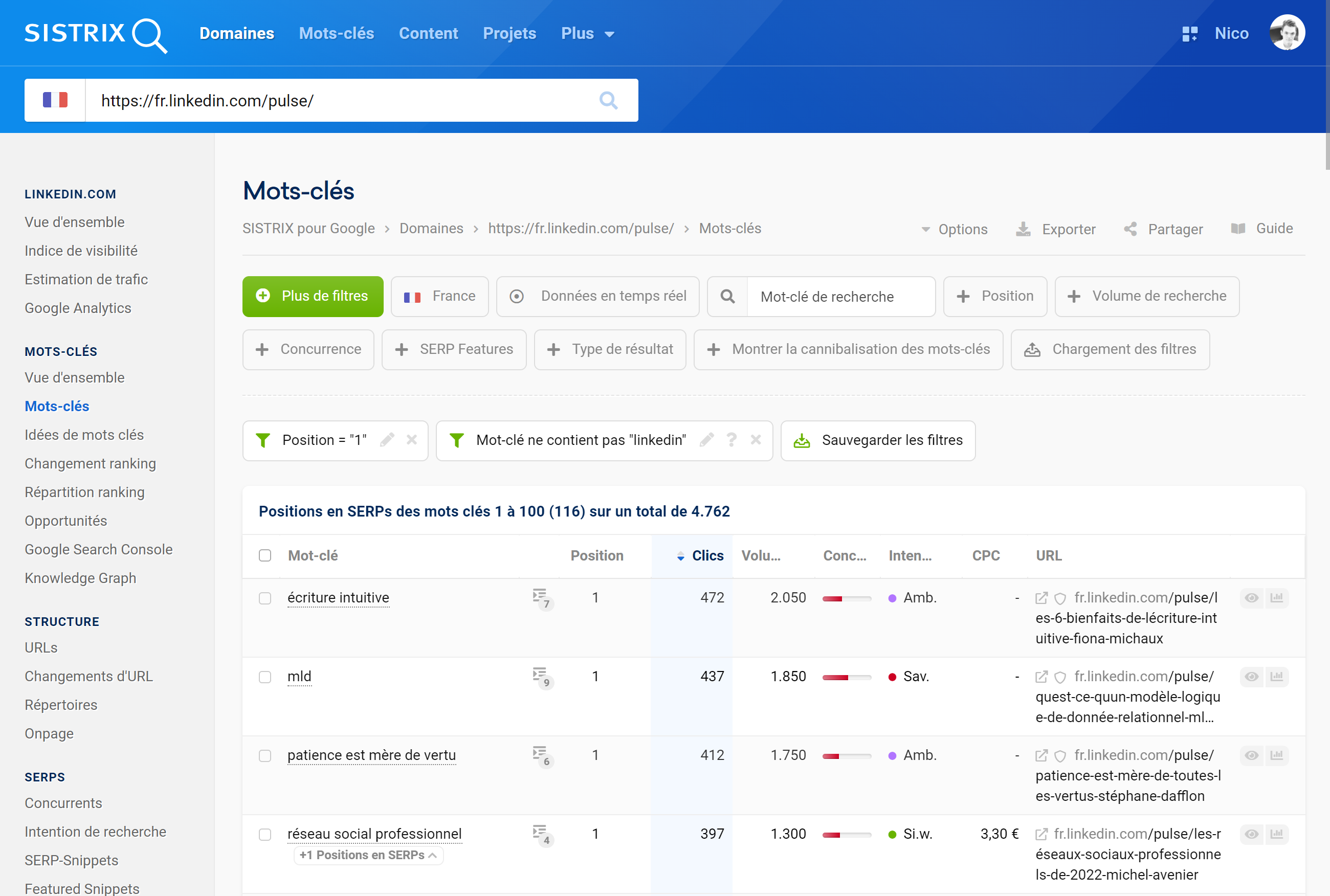Click the French flag country selector
1330x896 pixels.
[x=55, y=100]
